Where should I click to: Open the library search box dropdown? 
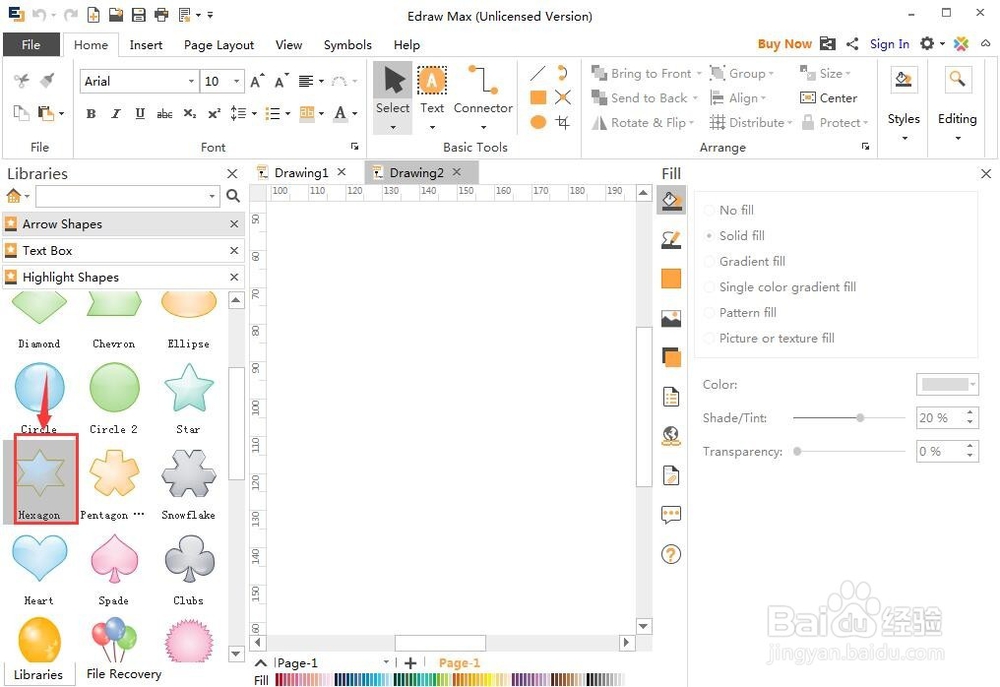(212, 196)
